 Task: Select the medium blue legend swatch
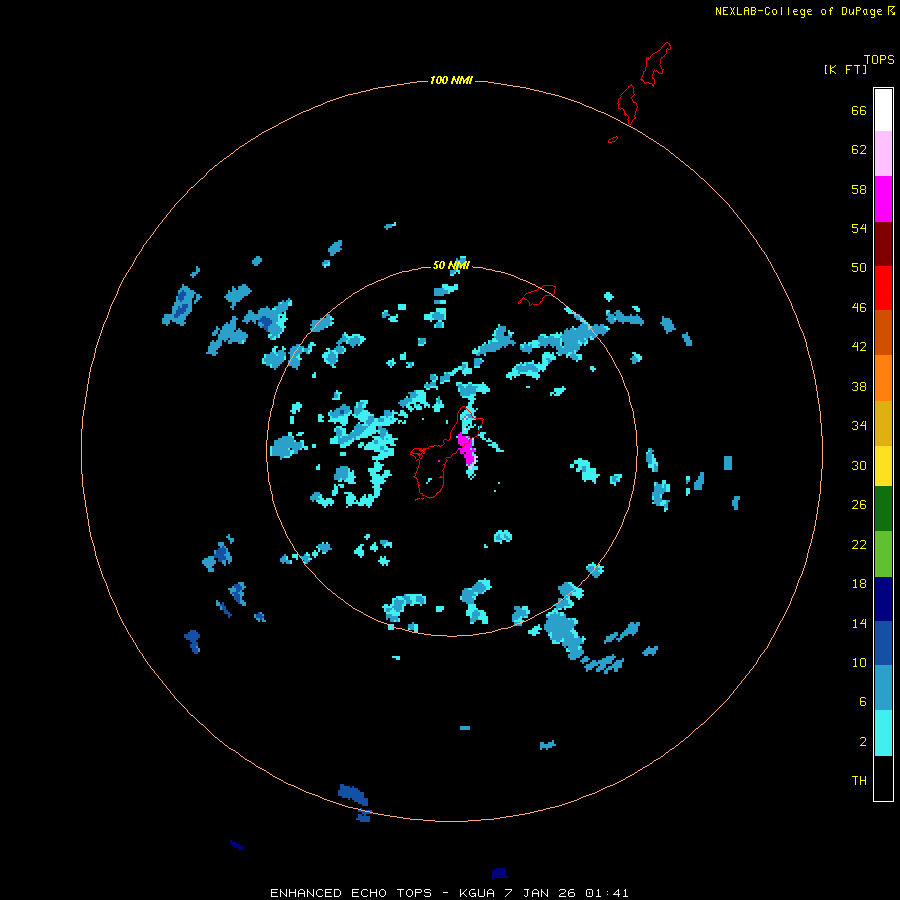[x=883, y=643]
